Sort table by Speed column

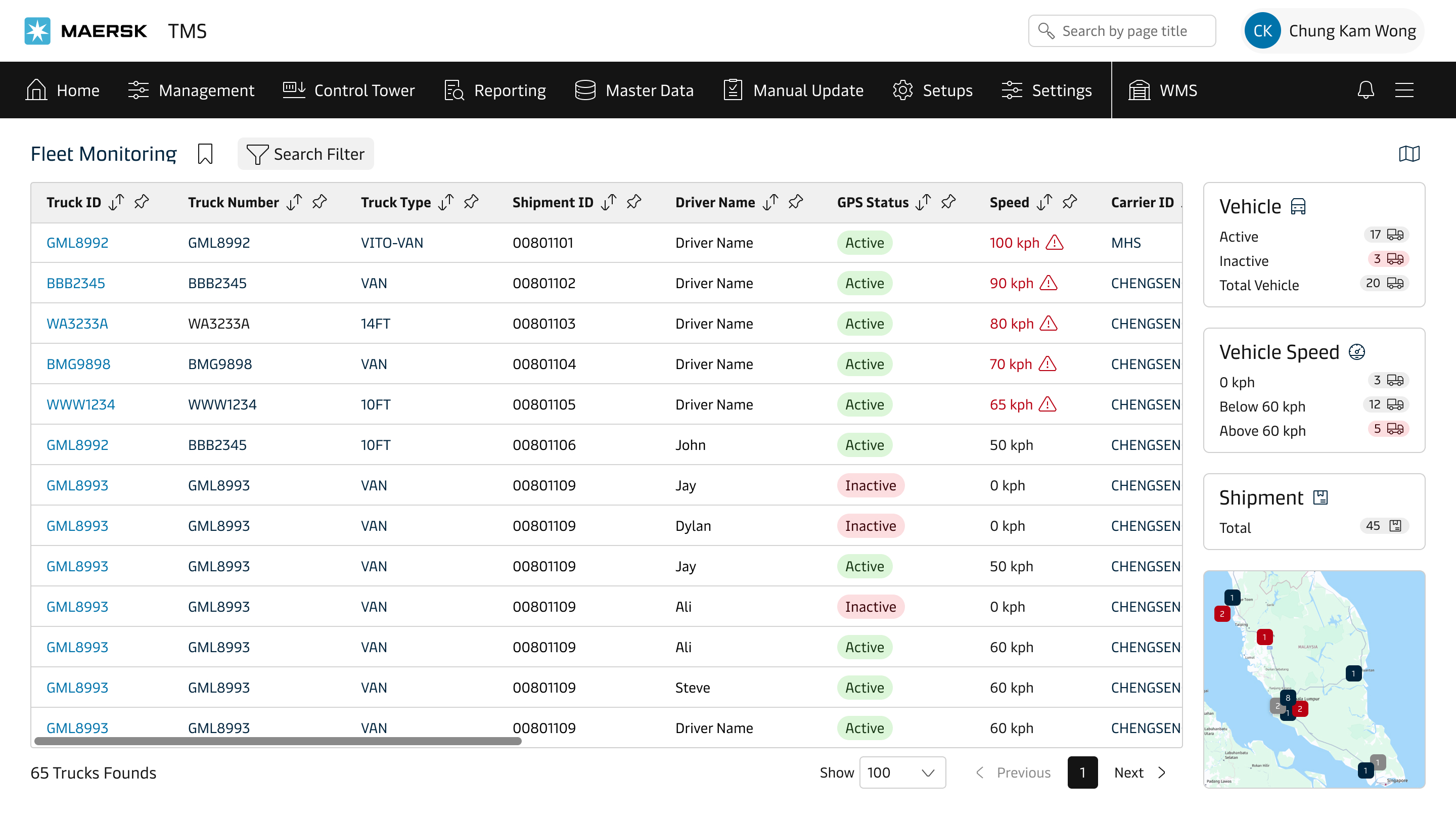1044,202
